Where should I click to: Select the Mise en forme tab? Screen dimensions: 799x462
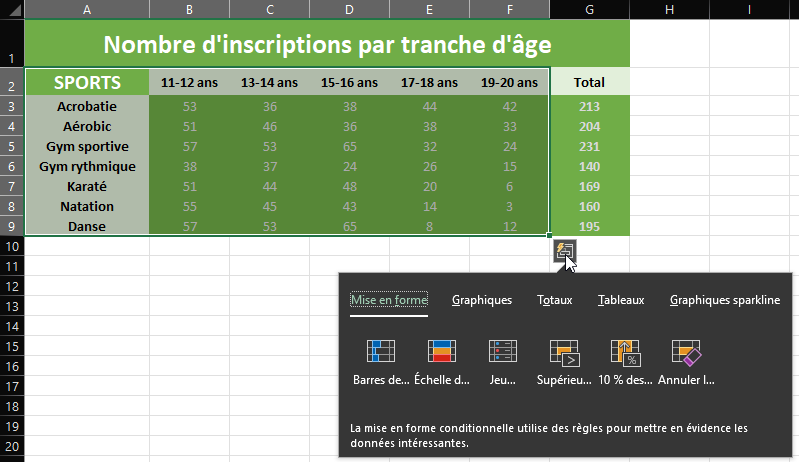click(389, 300)
